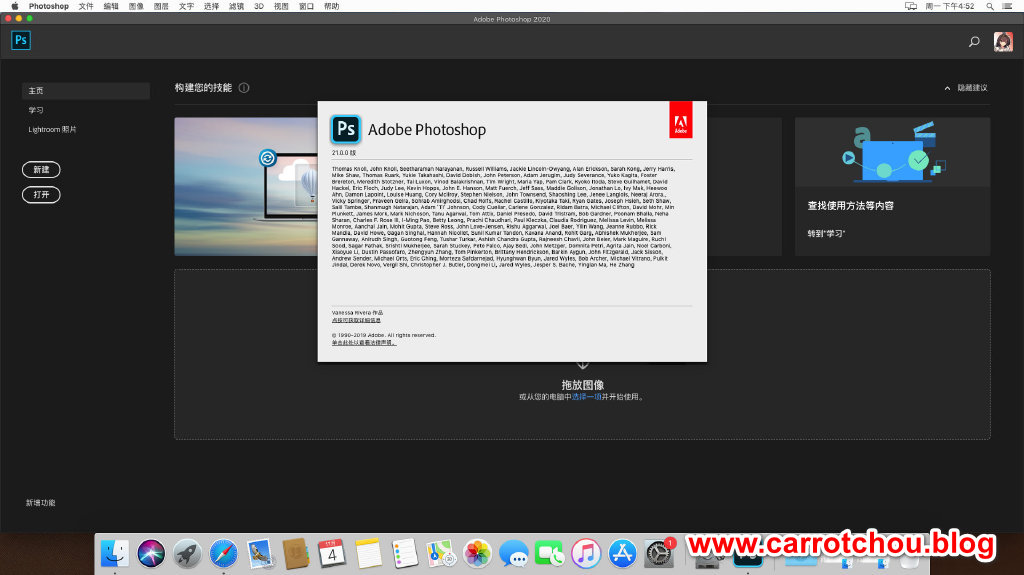1024x575 pixels.
Task: Open the Photos app in the Dock
Action: 478,552
